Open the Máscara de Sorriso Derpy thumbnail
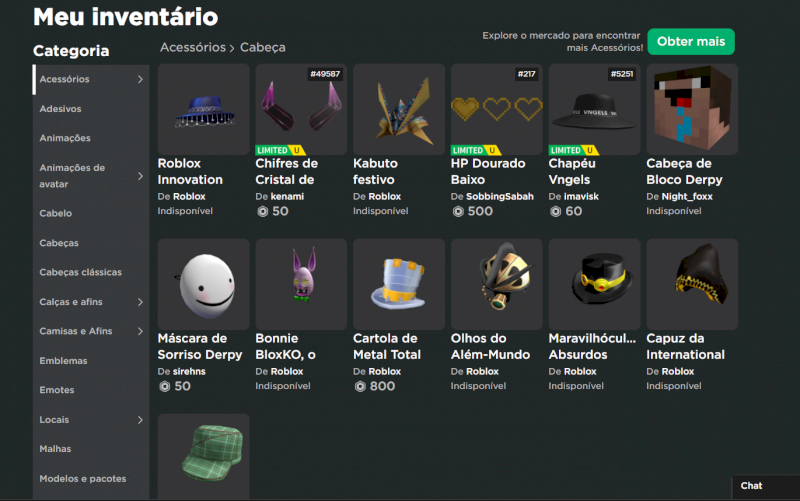The width and height of the screenshot is (800, 501). [203, 284]
